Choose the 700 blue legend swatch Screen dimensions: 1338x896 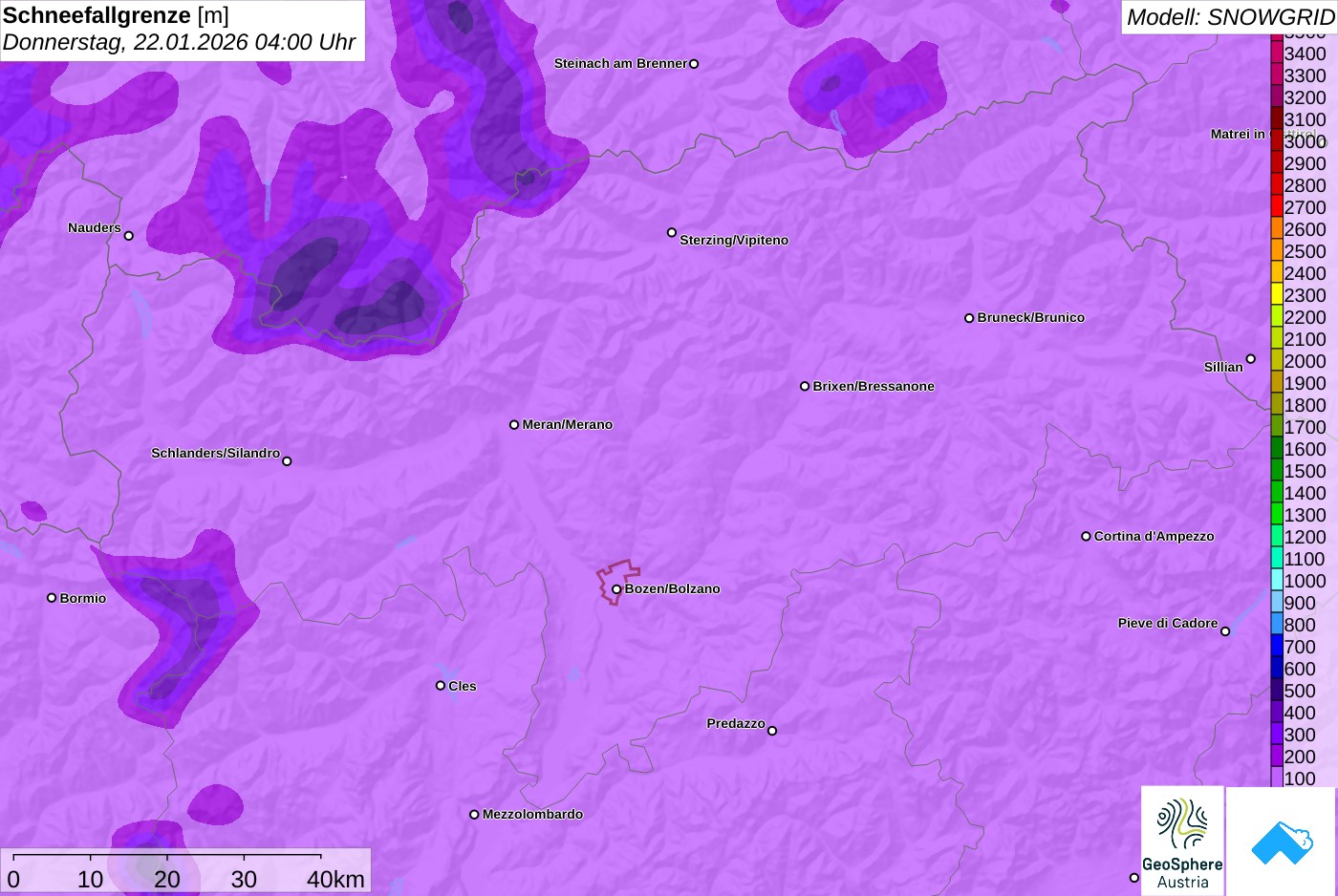click(x=1277, y=647)
